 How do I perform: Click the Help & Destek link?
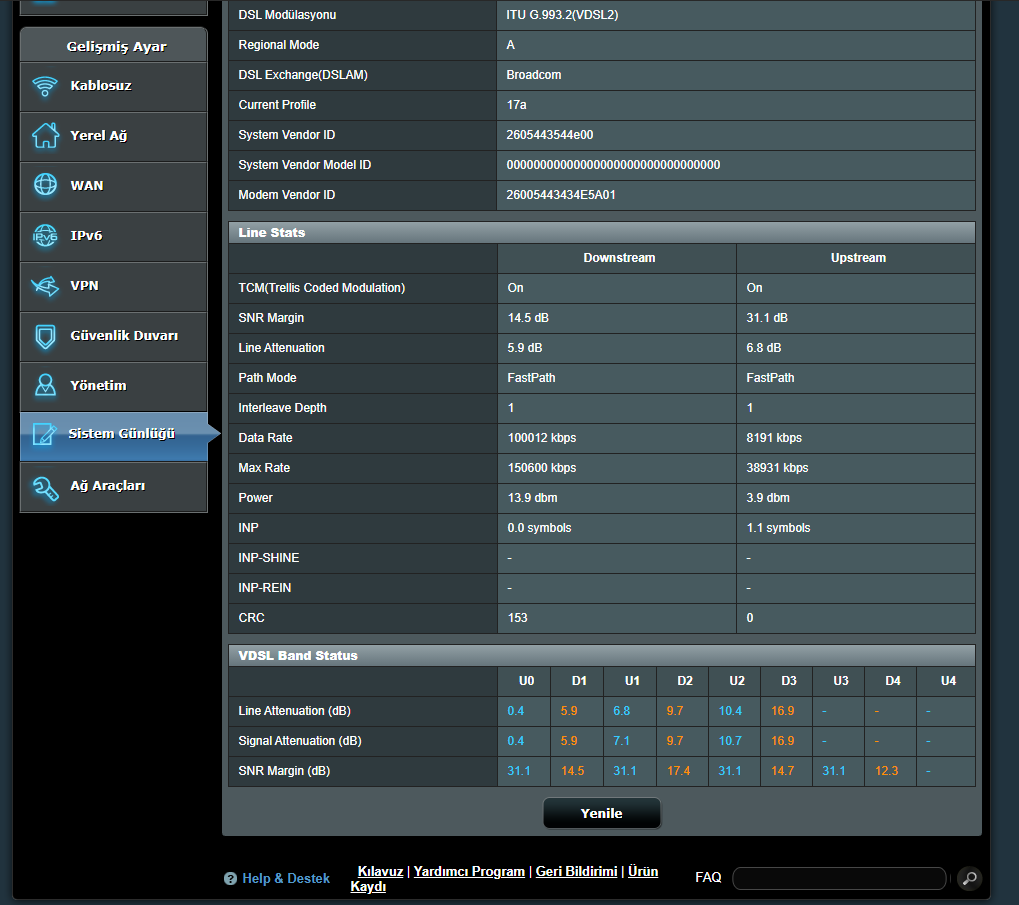coord(286,878)
